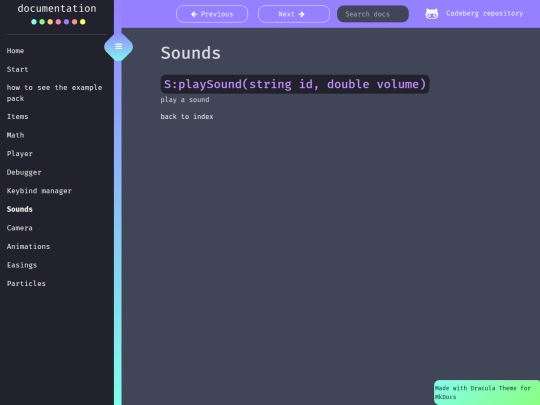Open the Animations page
This screenshot has height=405, width=540.
[29, 246]
